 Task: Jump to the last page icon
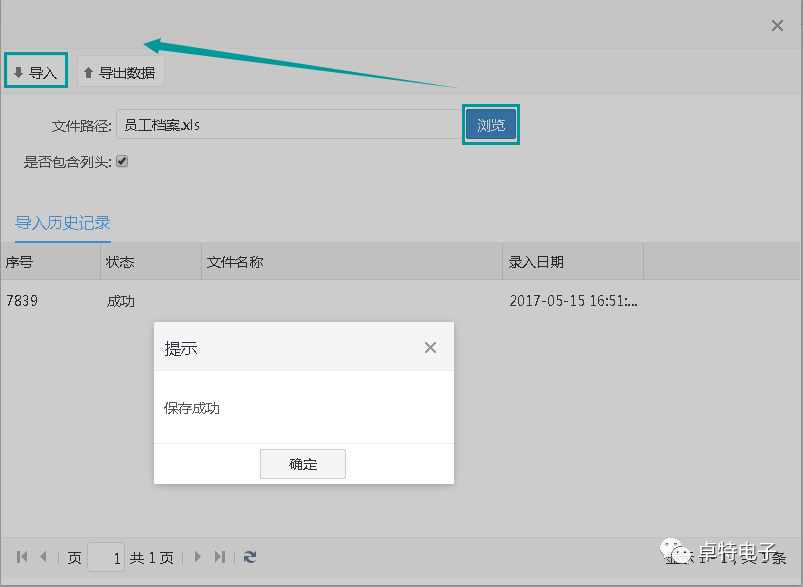tap(220, 557)
